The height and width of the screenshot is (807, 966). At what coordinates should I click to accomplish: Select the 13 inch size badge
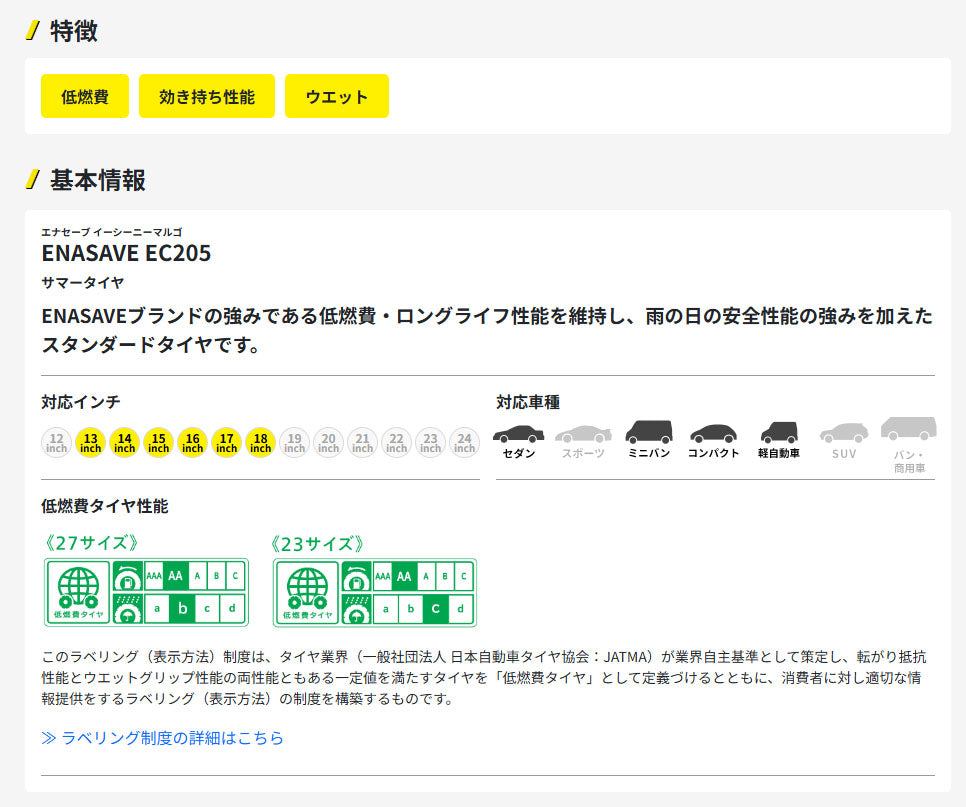tap(91, 442)
